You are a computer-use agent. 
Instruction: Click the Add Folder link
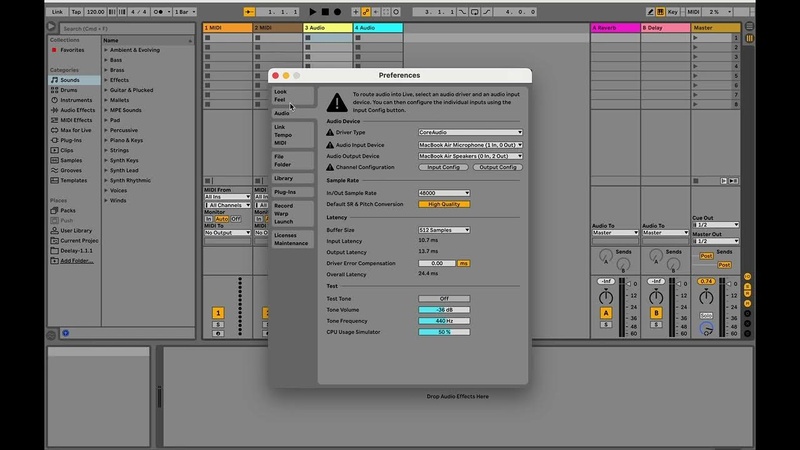[77, 261]
